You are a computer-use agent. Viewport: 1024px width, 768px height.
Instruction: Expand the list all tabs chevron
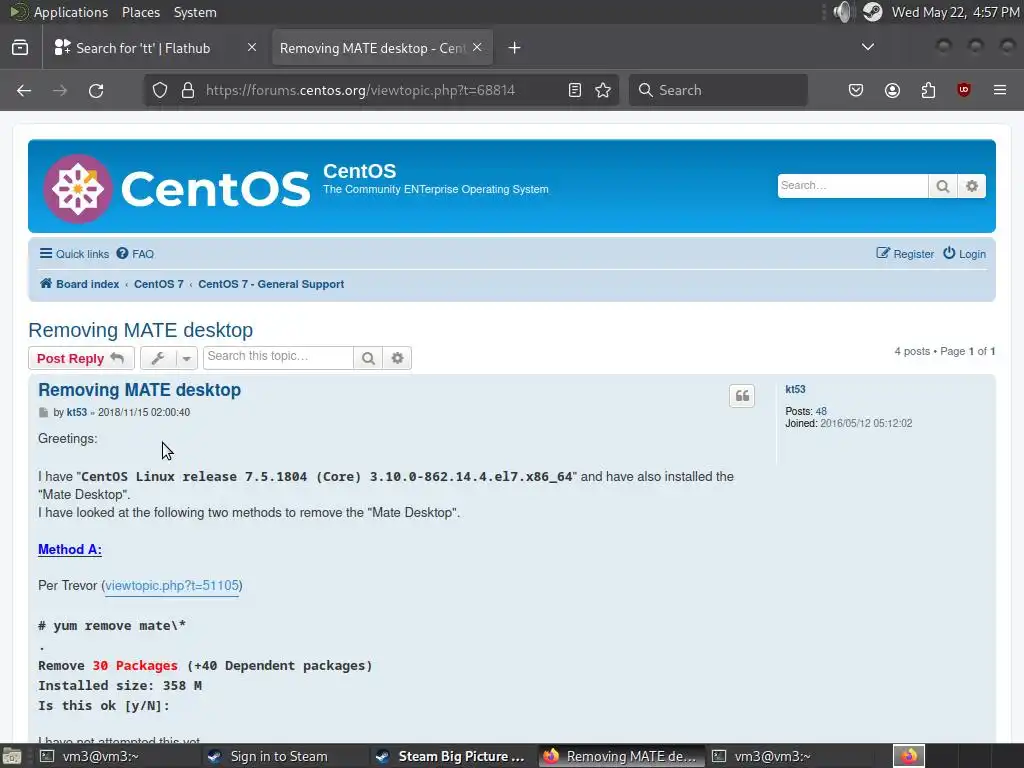[868, 47]
